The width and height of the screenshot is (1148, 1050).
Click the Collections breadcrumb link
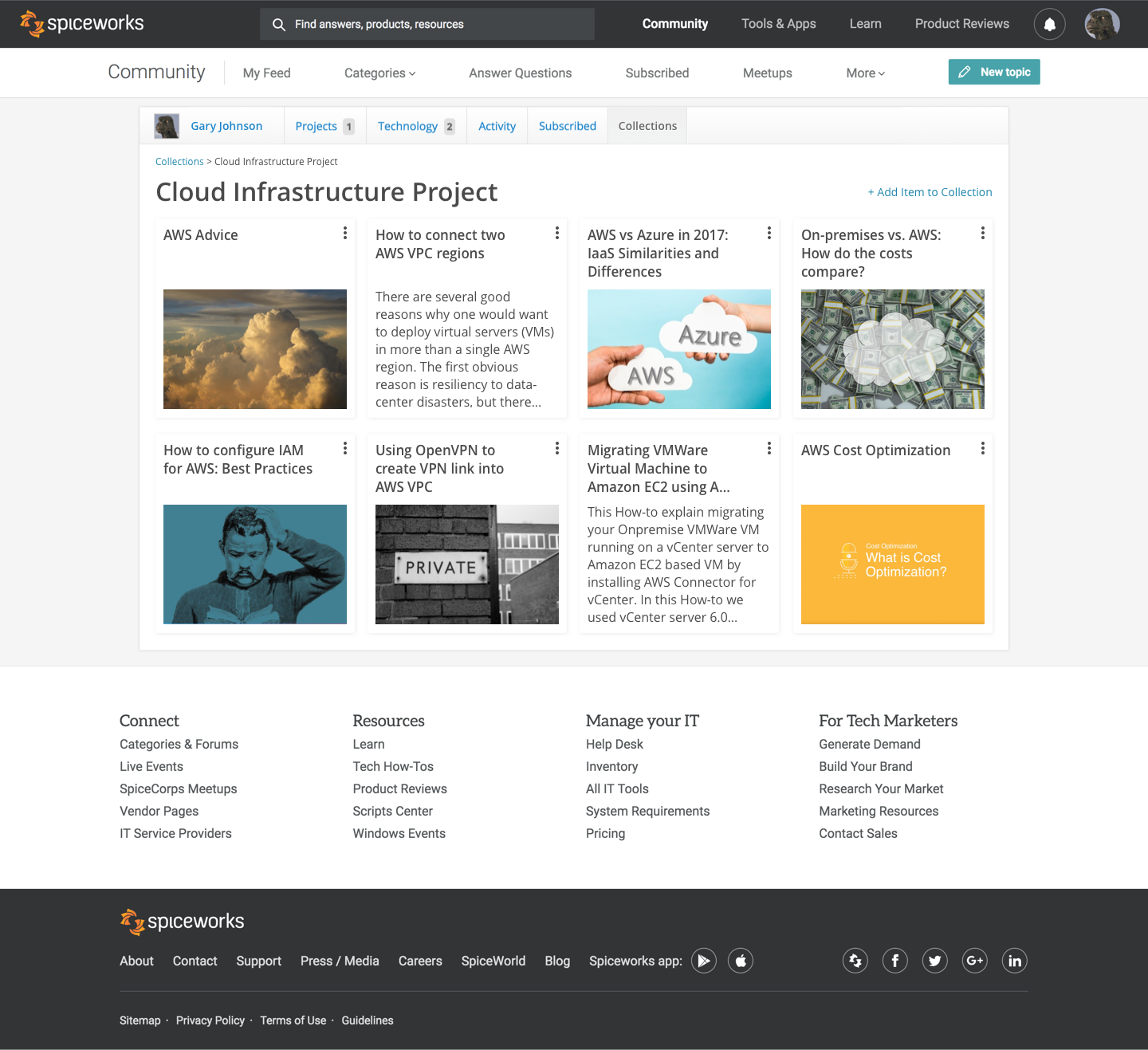pyautogui.click(x=179, y=162)
